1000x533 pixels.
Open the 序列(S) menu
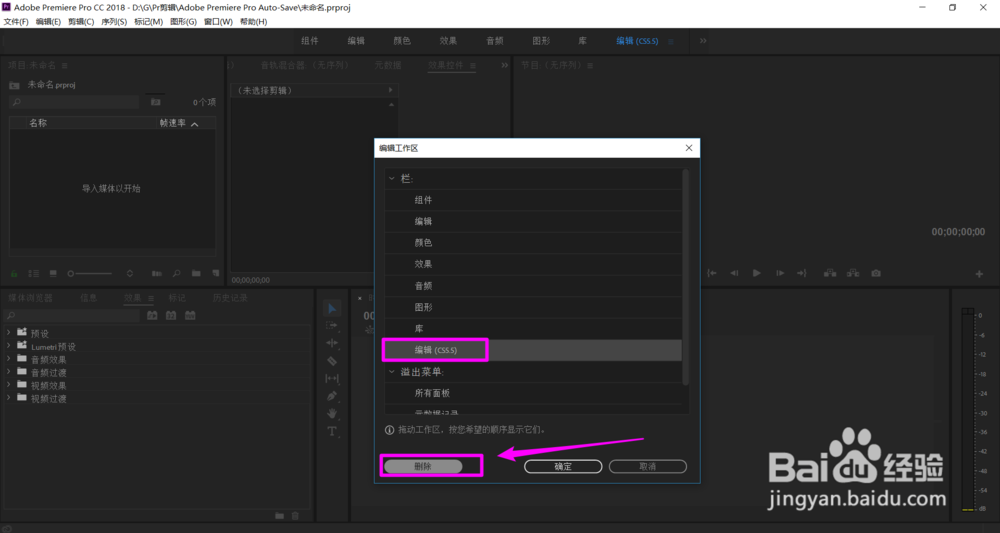point(114,22)
